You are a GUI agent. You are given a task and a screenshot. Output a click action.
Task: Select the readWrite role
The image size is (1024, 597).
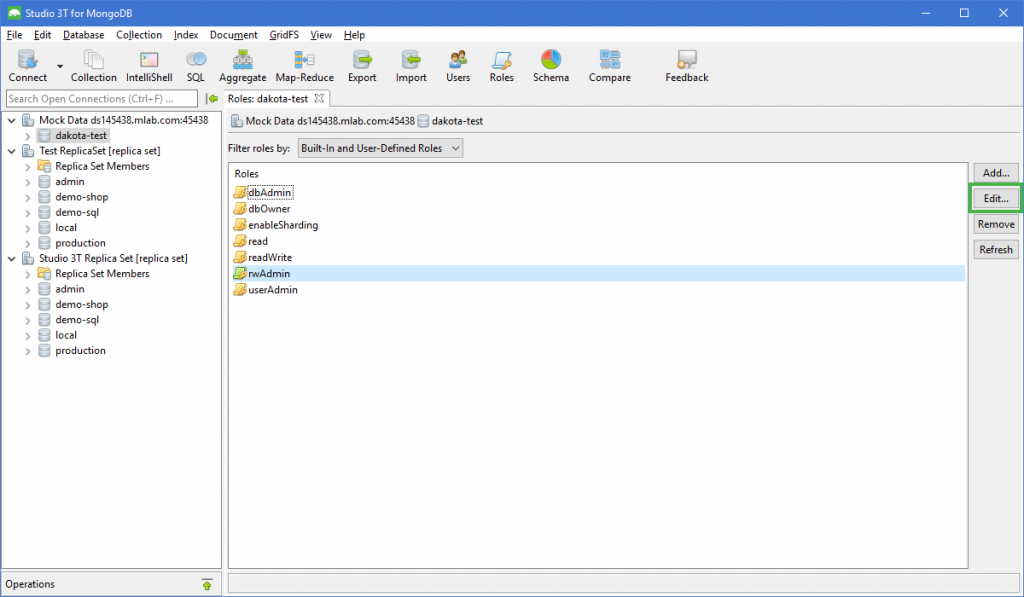[270, 257]
